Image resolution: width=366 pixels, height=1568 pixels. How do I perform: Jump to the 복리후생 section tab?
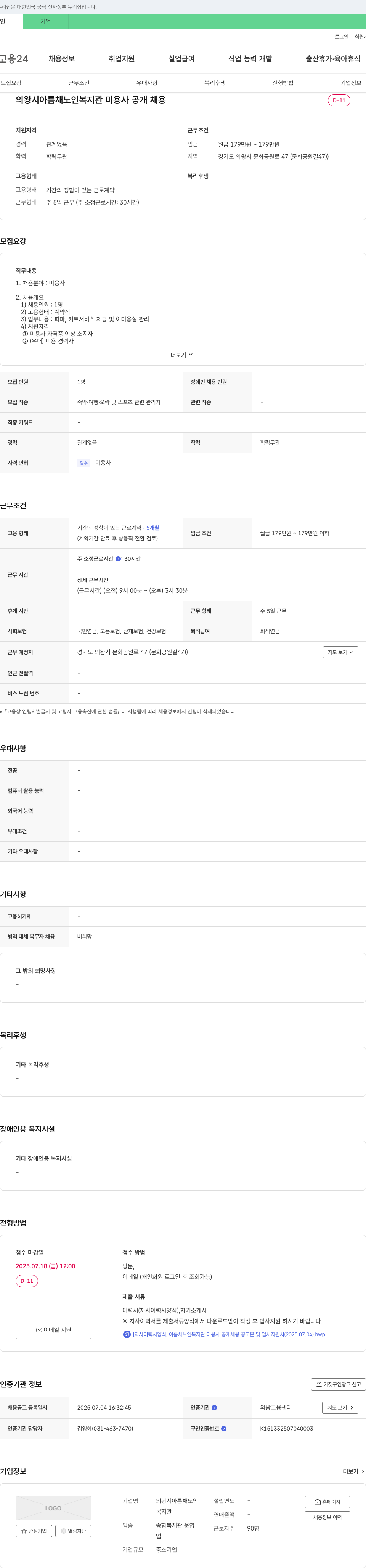[x=215, y=83]
